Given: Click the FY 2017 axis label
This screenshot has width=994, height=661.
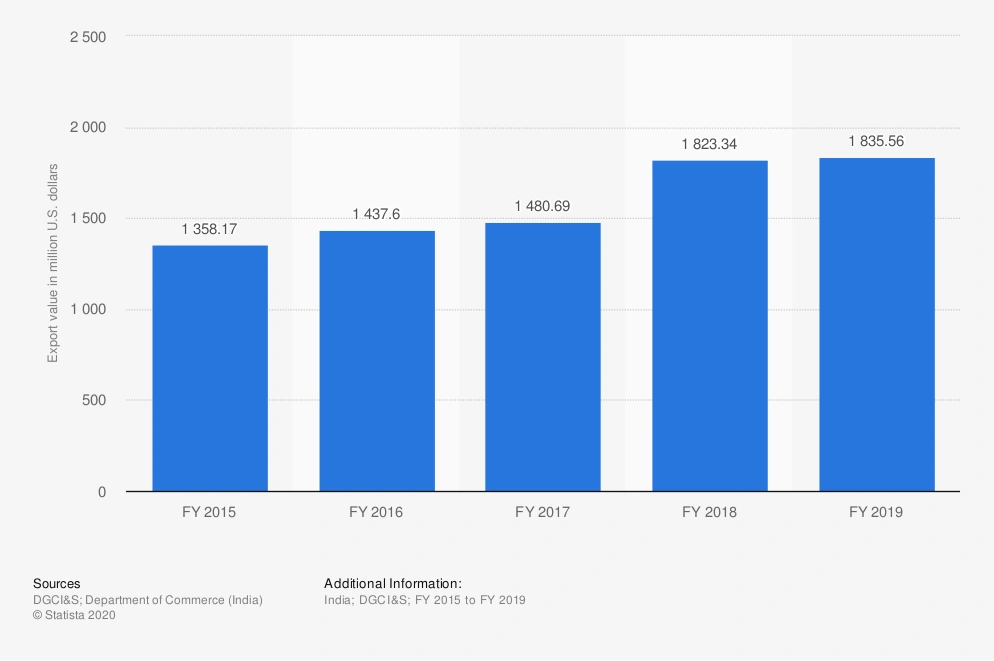Looking at the screenshot, I should click(543, 512).
